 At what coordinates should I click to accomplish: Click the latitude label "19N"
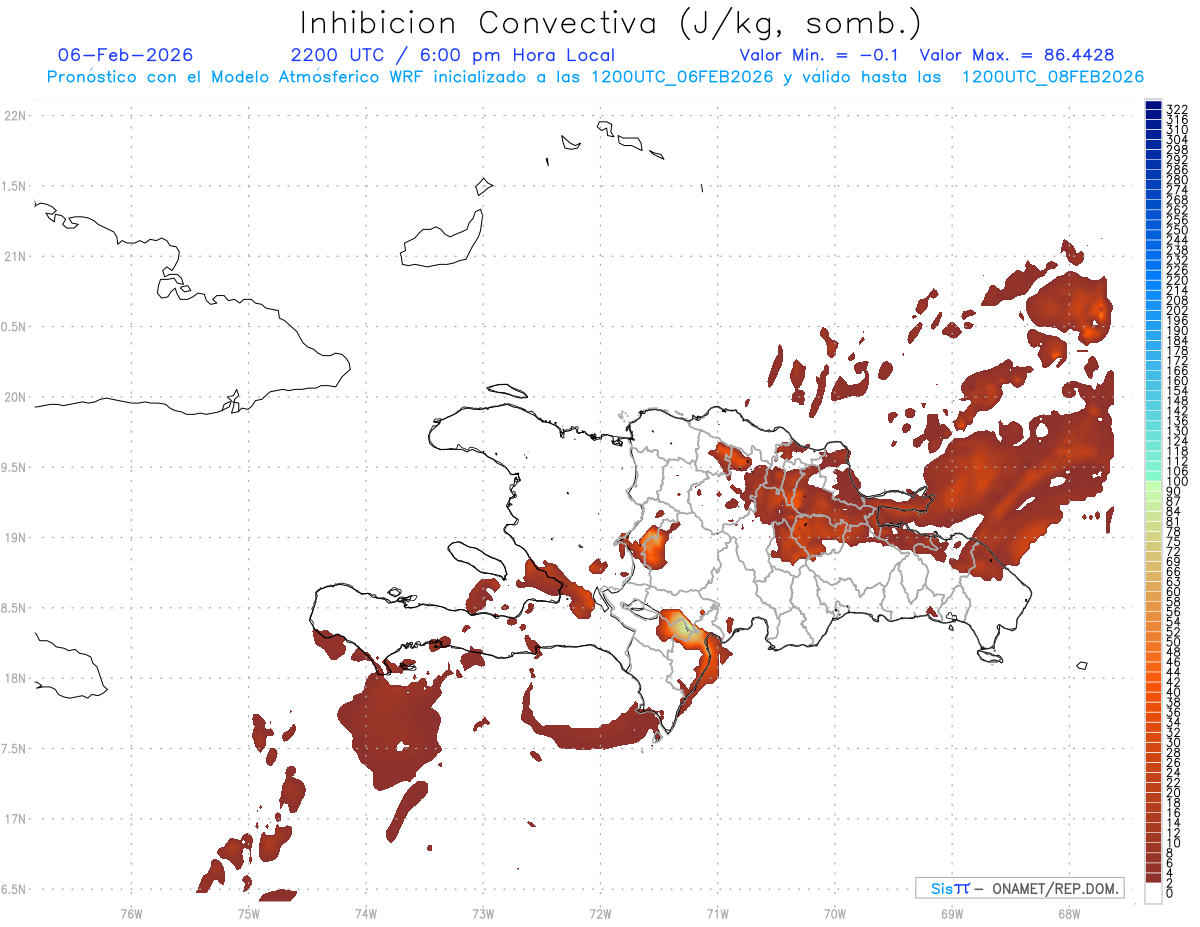[15, 538]
